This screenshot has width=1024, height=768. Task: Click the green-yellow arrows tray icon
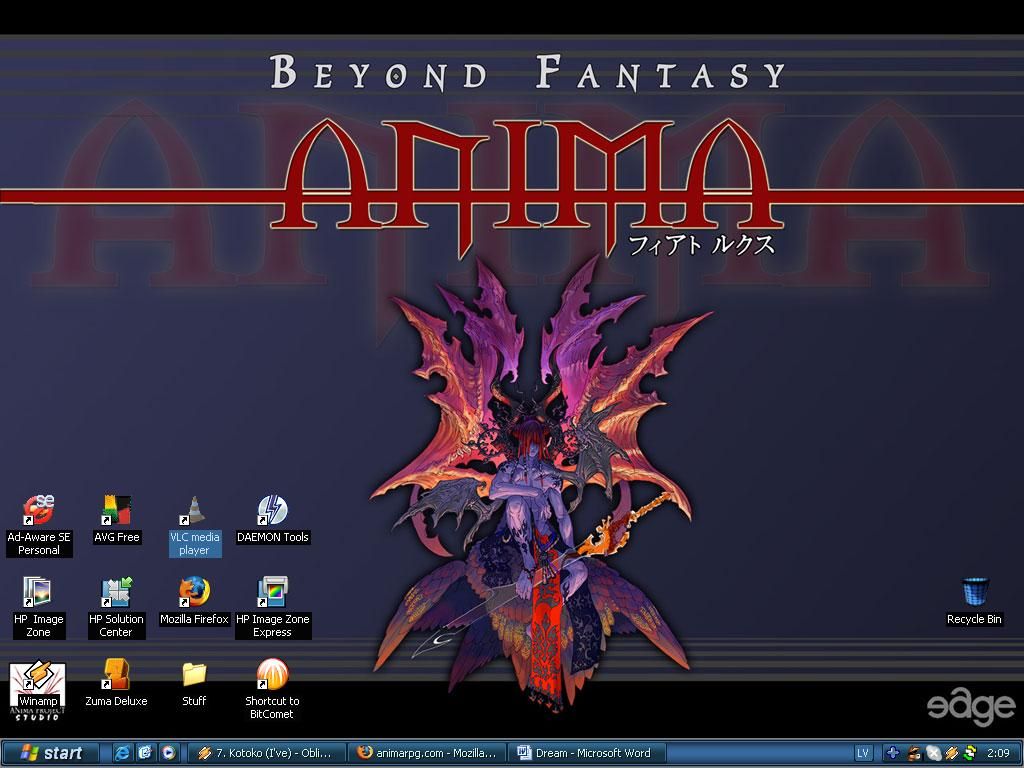pos(970,753)
